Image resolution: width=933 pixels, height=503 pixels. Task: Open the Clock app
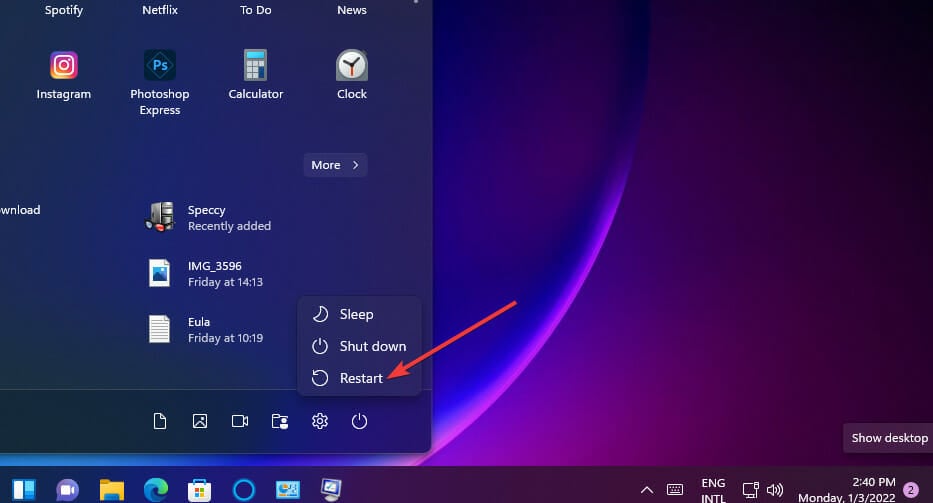(352, 76)
